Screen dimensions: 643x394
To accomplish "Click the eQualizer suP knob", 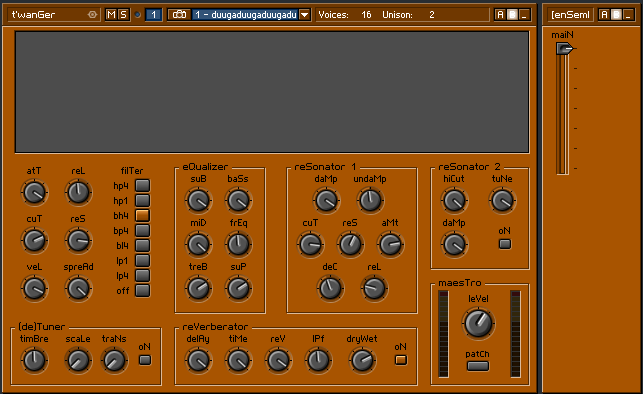I will (238, 289).
